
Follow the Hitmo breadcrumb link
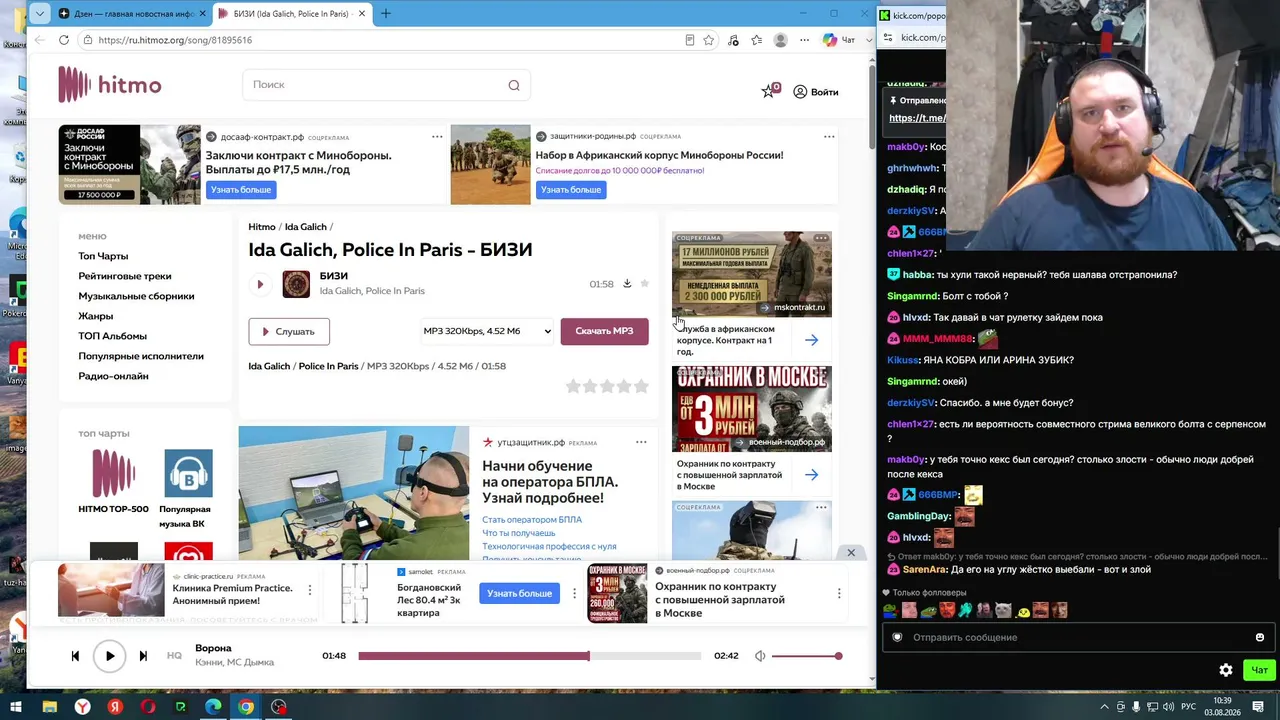click(262, 227)
